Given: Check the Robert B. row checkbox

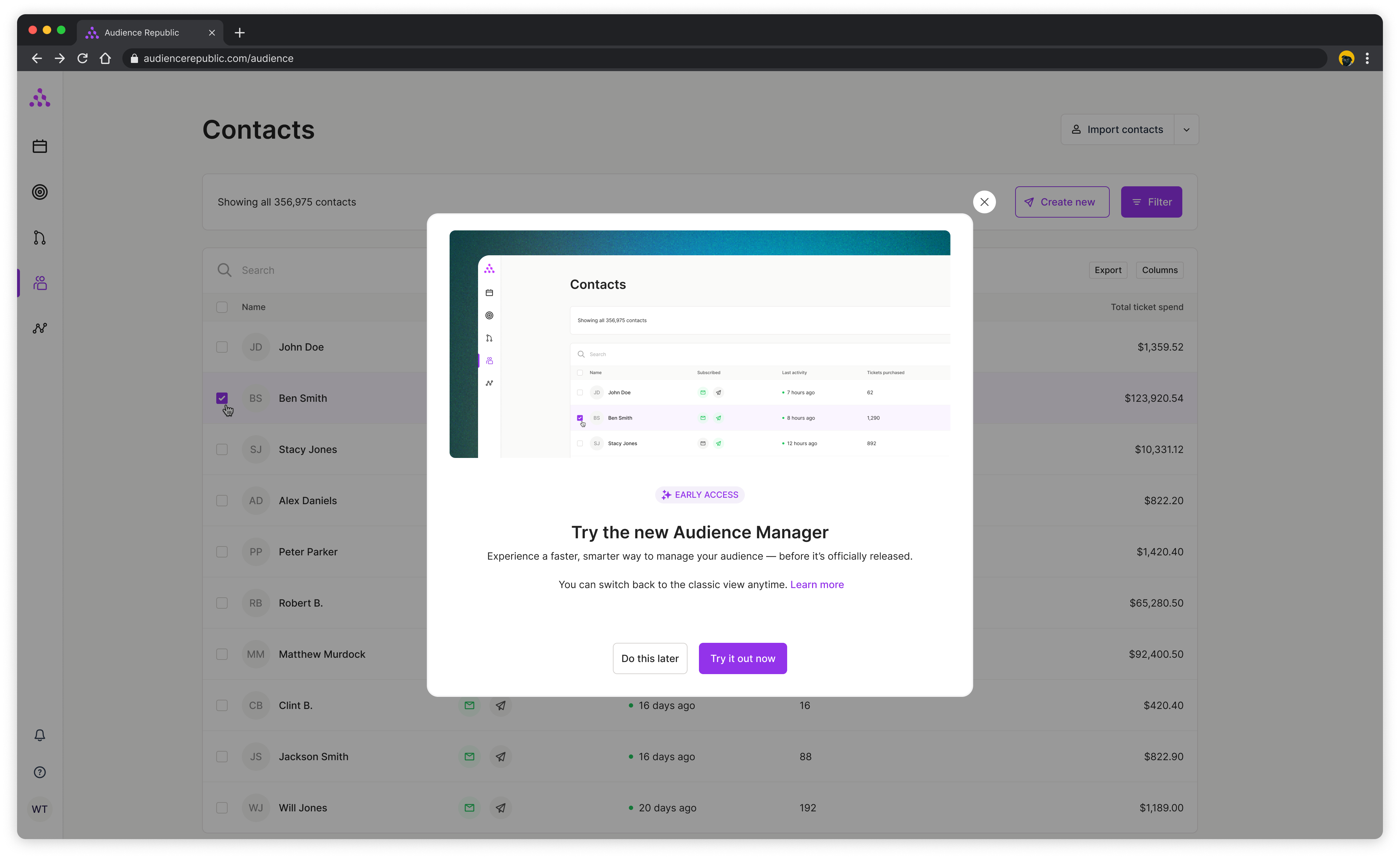Looking at the screenshot, I should (222, 603).
